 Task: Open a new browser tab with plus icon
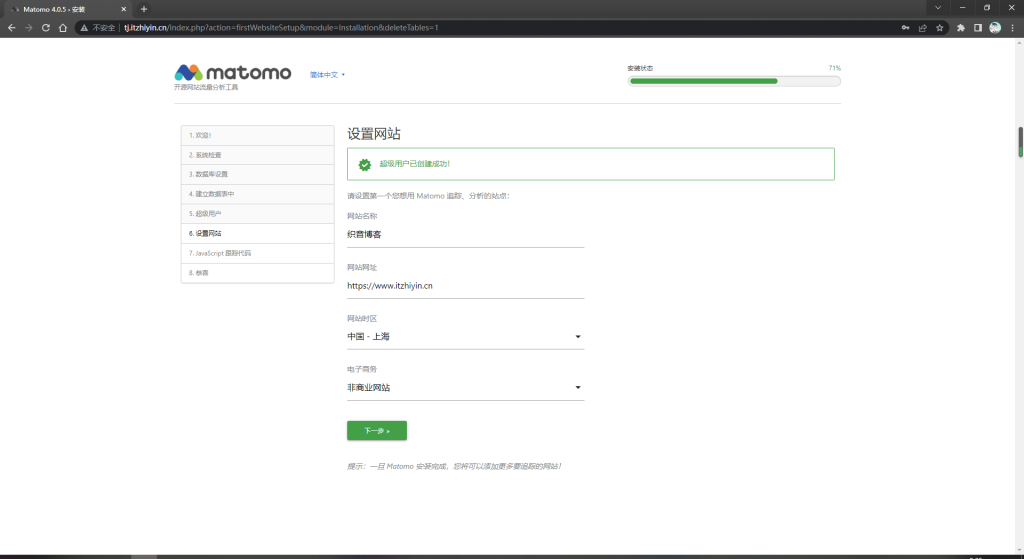pyautogui.click(x=143, y=9)
